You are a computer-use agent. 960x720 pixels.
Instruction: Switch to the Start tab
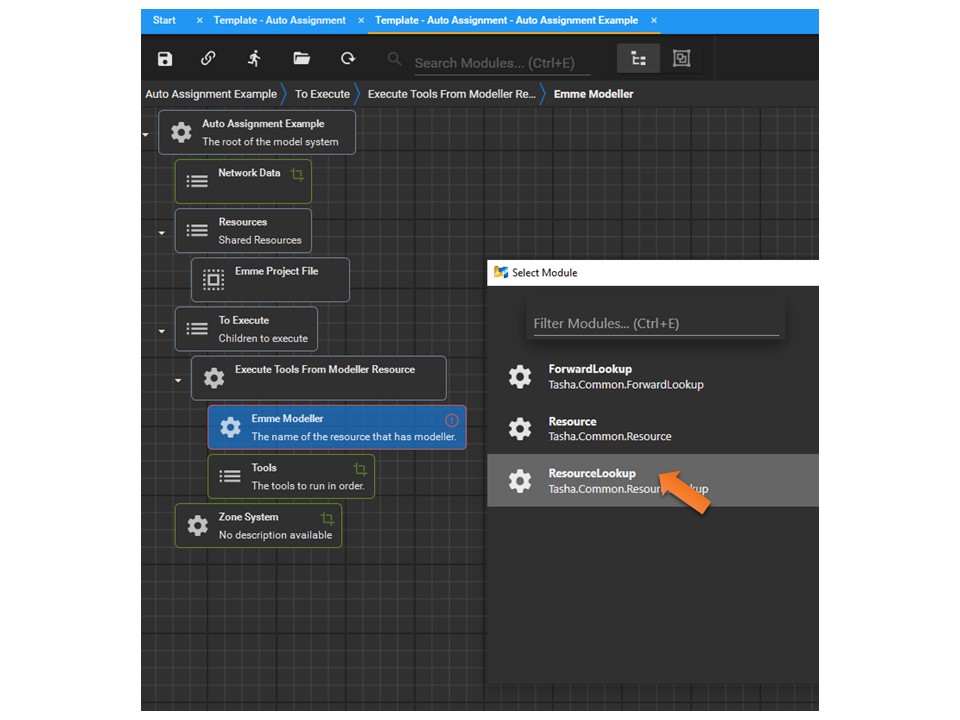click(x=163, y=20)
